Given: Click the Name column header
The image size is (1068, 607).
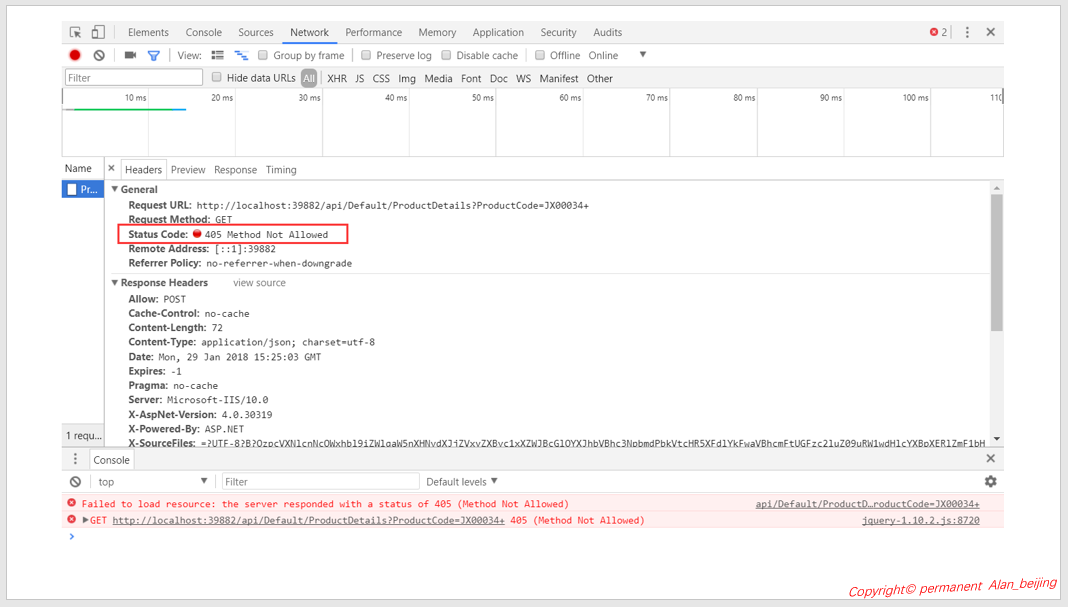Looking at the screenshot, I should coord(78,168).
